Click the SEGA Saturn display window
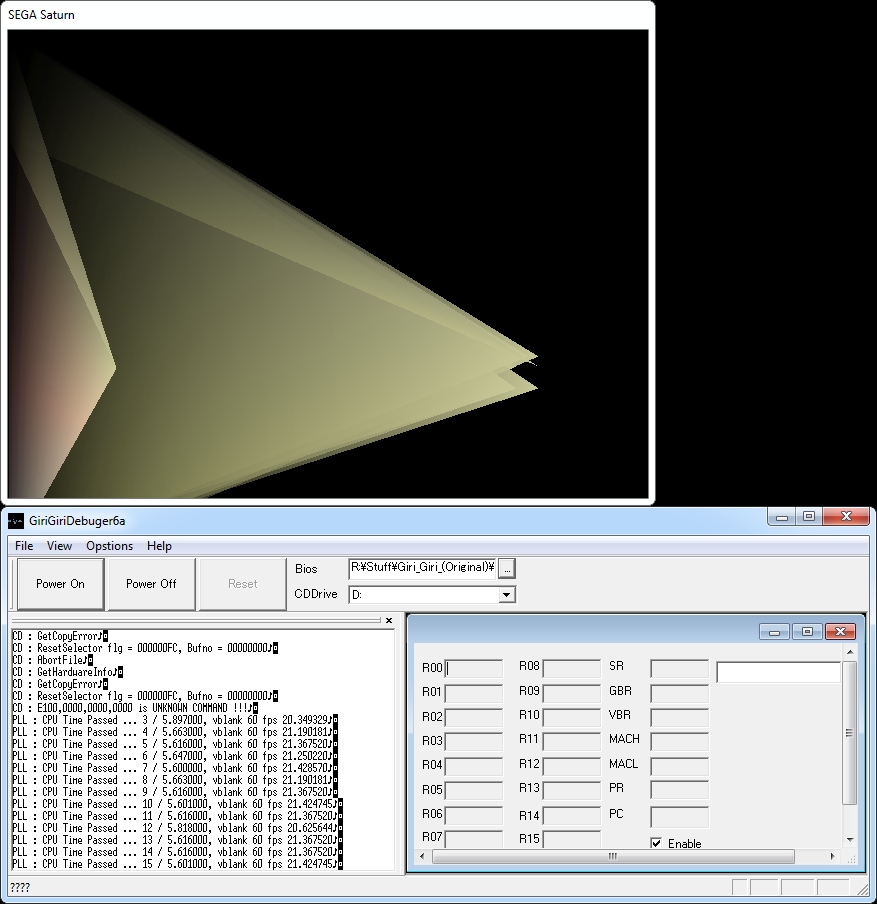The image size is (877, 904). pos(328,264)
